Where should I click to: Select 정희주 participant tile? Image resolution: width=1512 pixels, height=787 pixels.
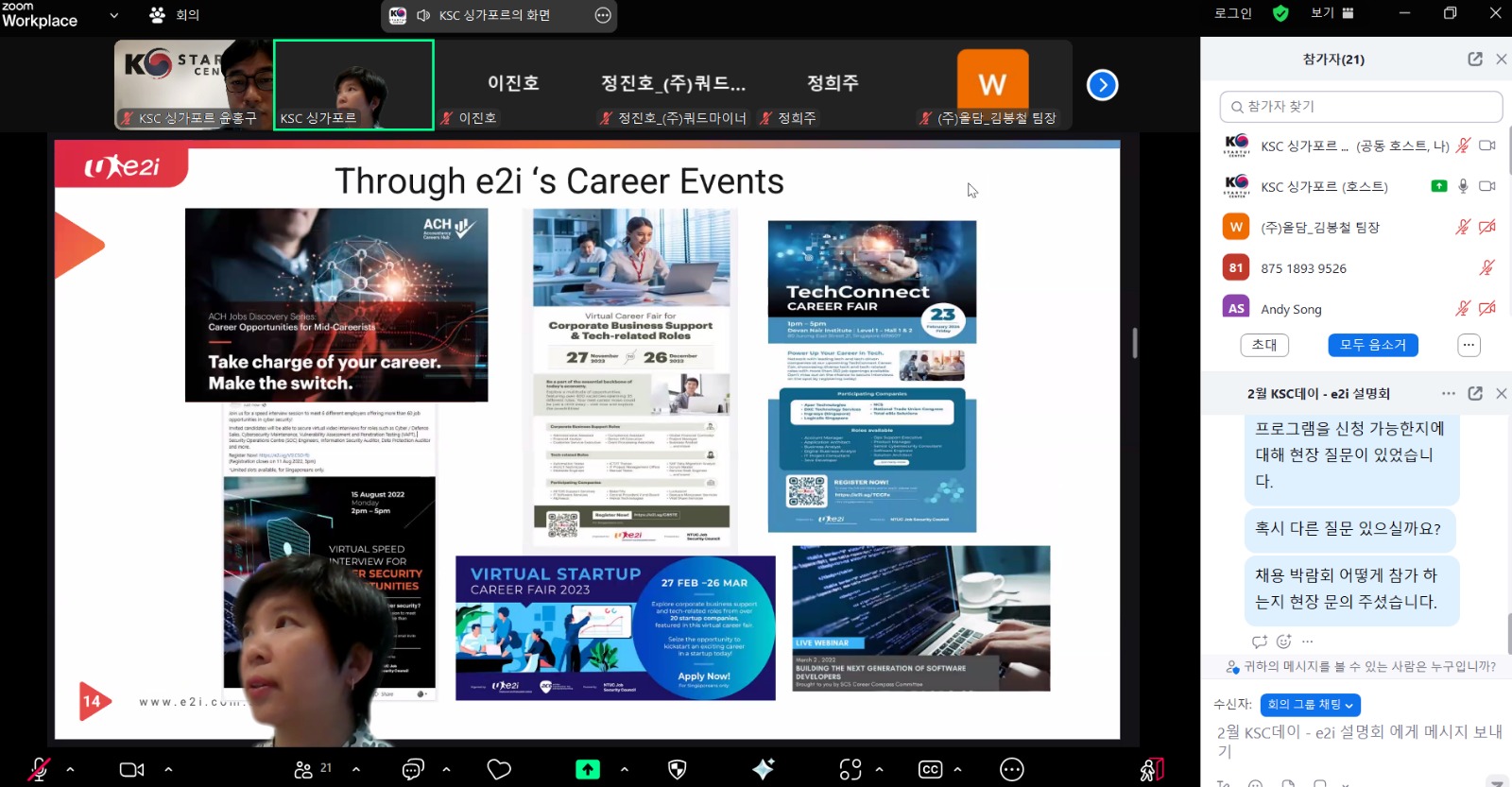click(833, 84)
